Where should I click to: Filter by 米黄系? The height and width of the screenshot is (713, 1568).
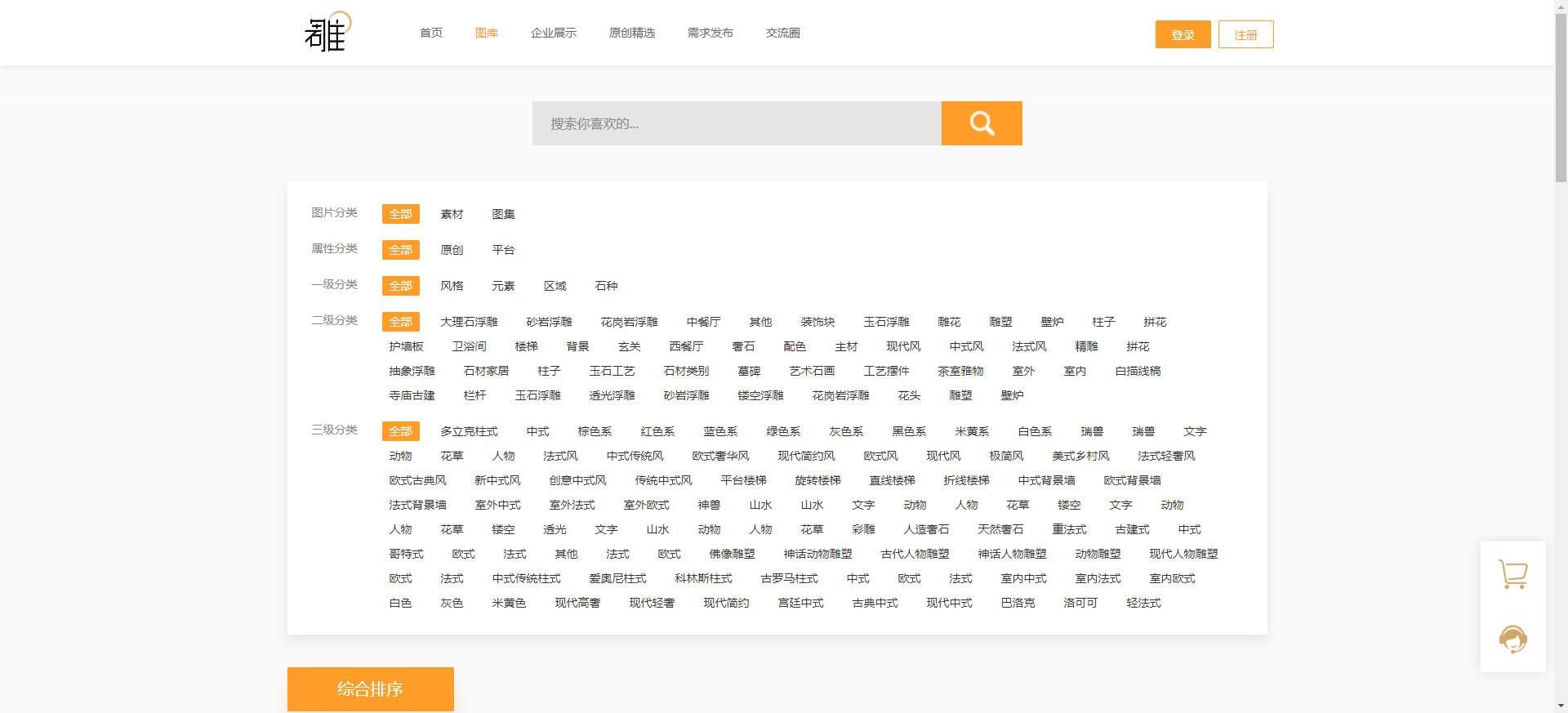(973, 431)
